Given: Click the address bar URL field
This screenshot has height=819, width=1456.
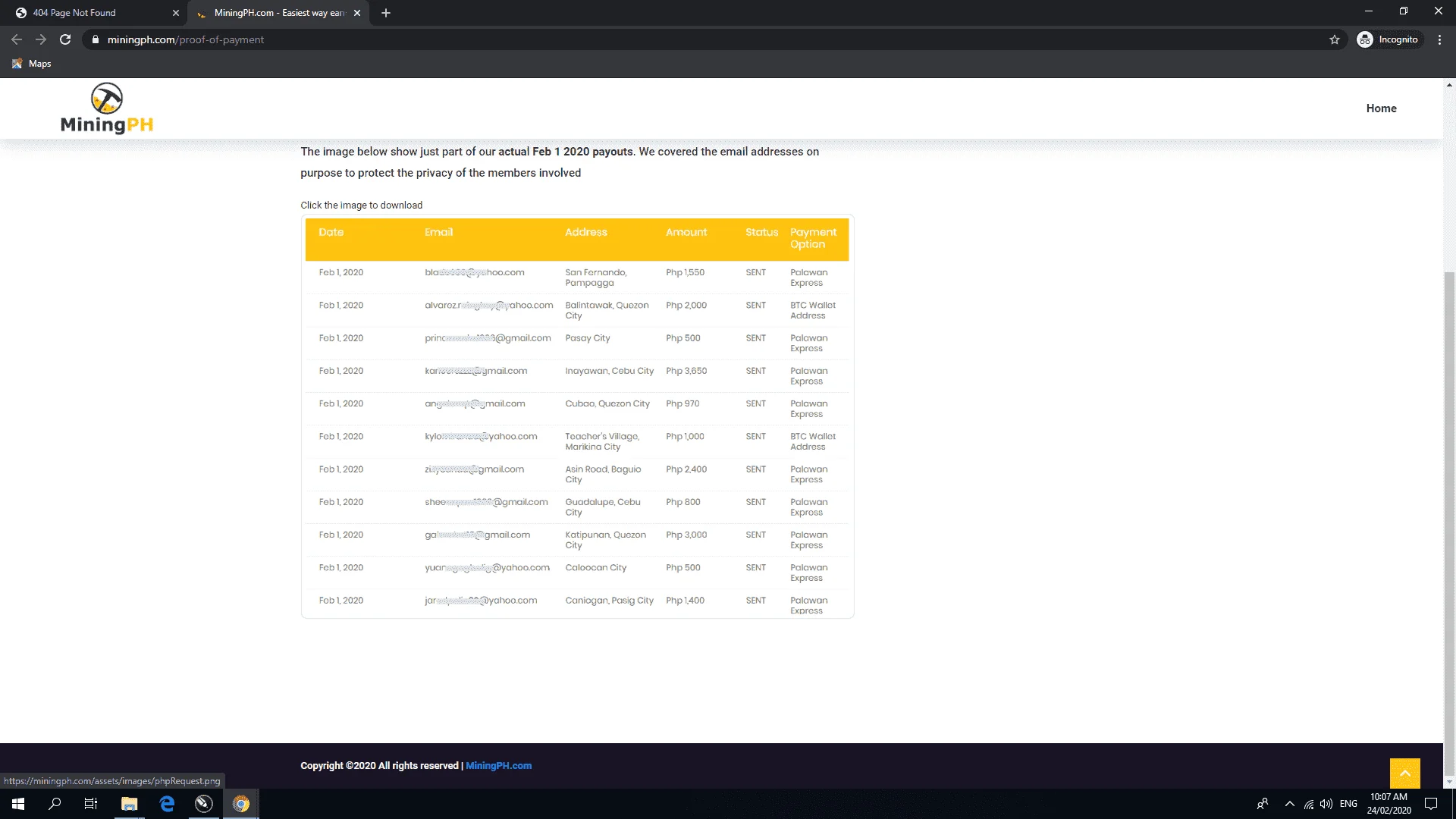Looking at the screenshot, I should point(713,39).
